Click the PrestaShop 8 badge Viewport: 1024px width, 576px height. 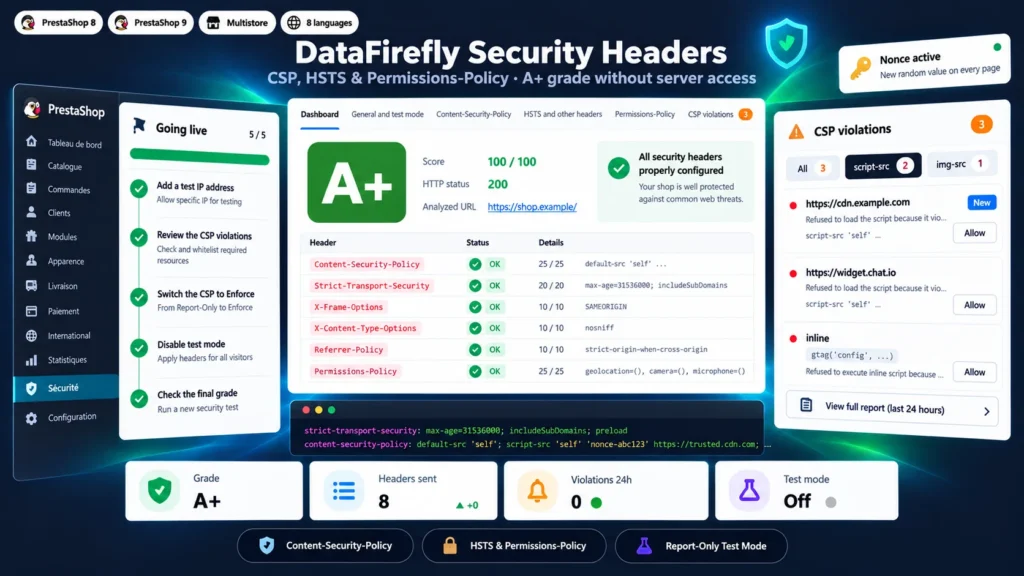[x=58, y=23]
